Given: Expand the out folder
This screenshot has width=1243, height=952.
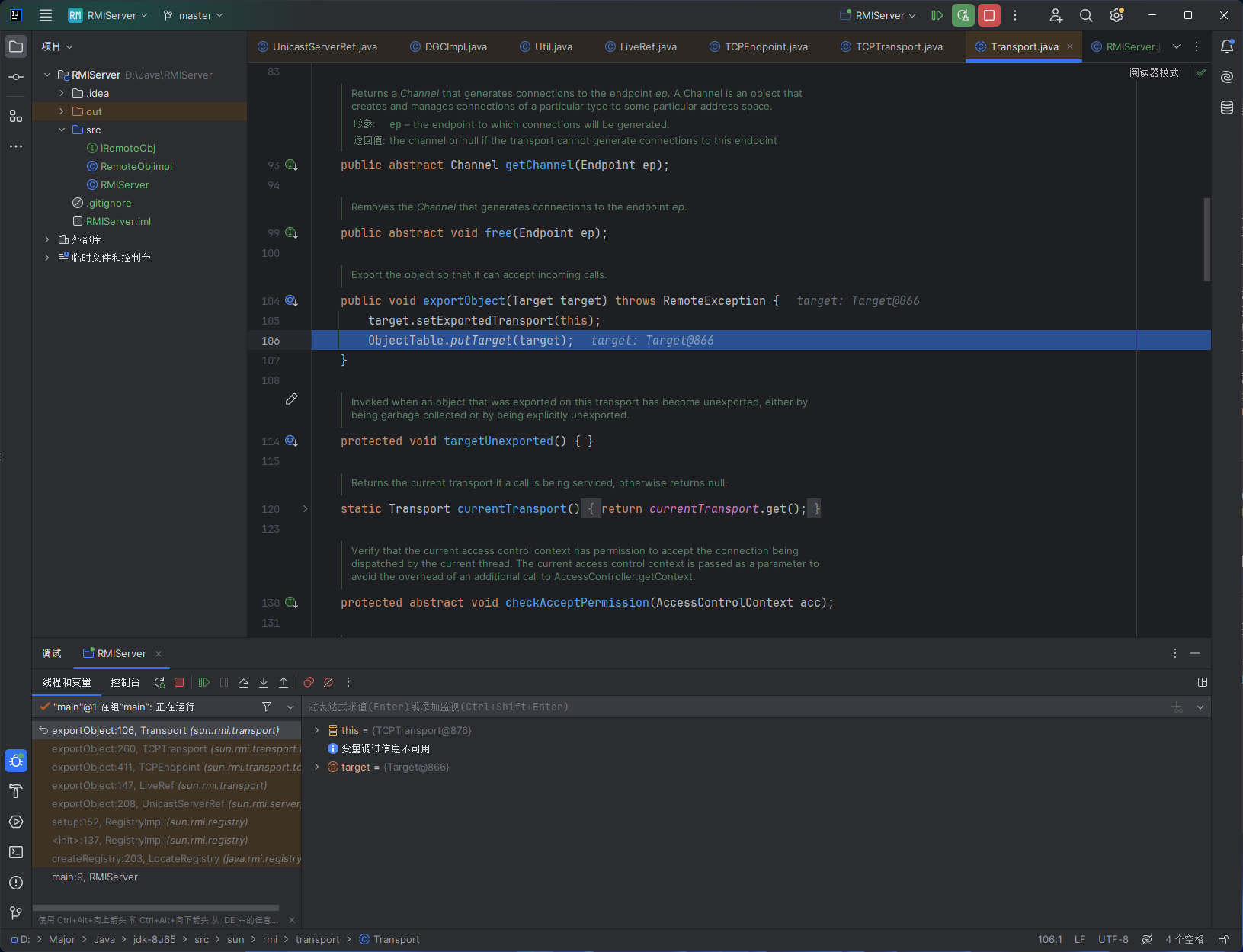Looking at the screenshot, I should click(62, 111).
